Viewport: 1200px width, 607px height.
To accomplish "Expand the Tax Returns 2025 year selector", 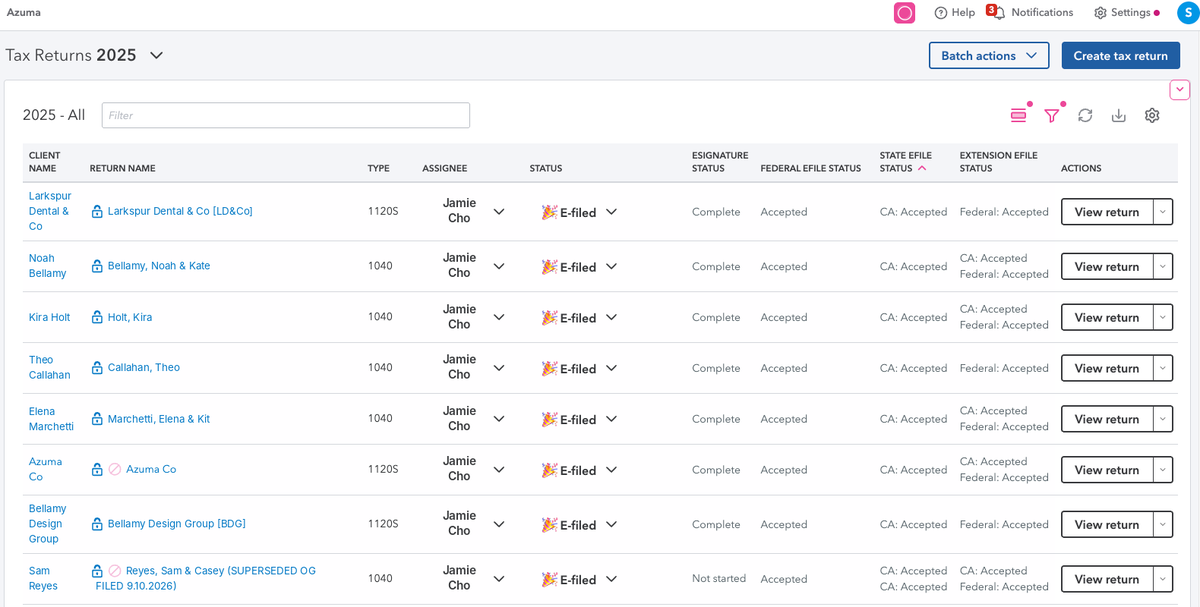I will (156, 56).
